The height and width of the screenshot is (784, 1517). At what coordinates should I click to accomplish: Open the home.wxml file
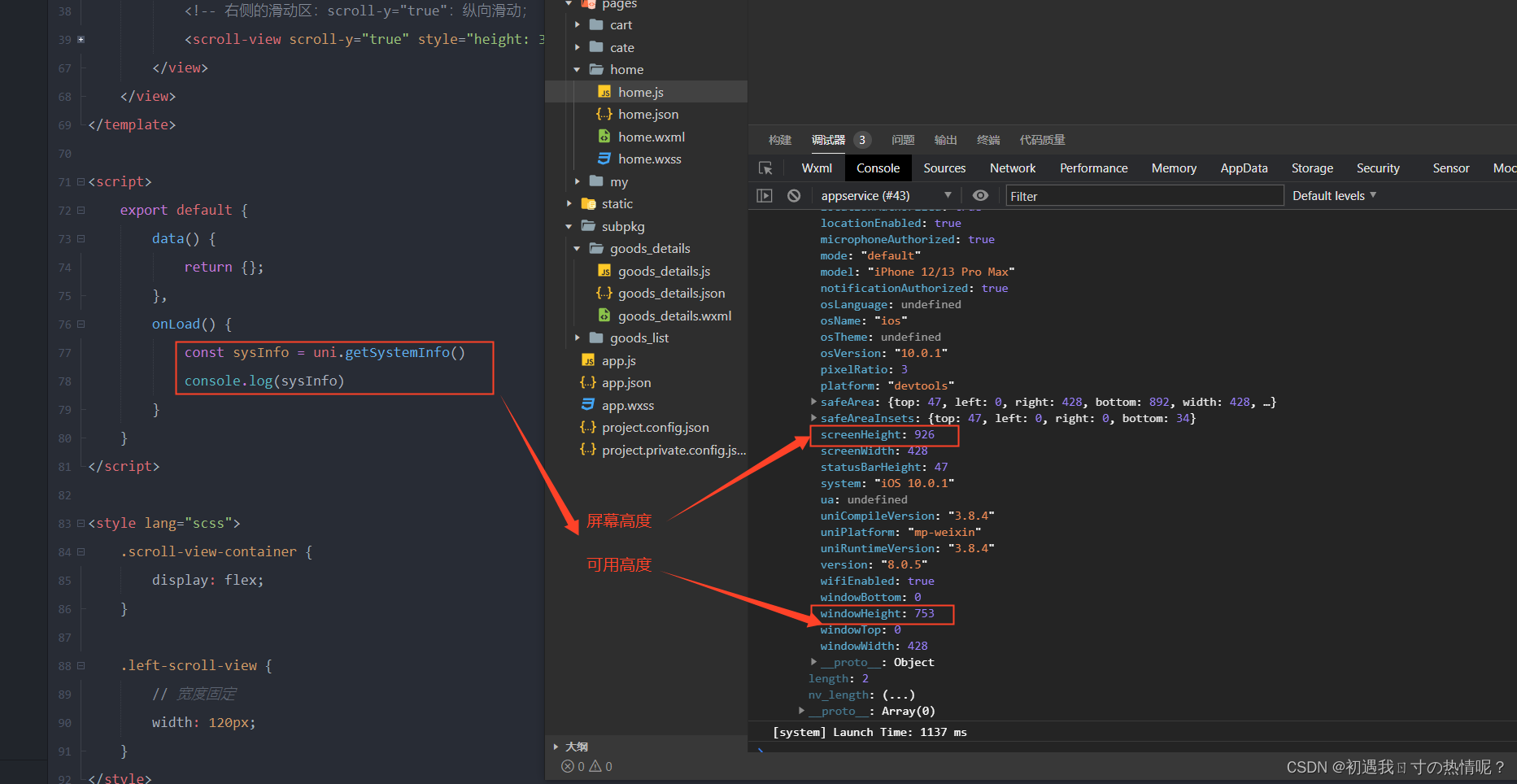coord(651,137)
